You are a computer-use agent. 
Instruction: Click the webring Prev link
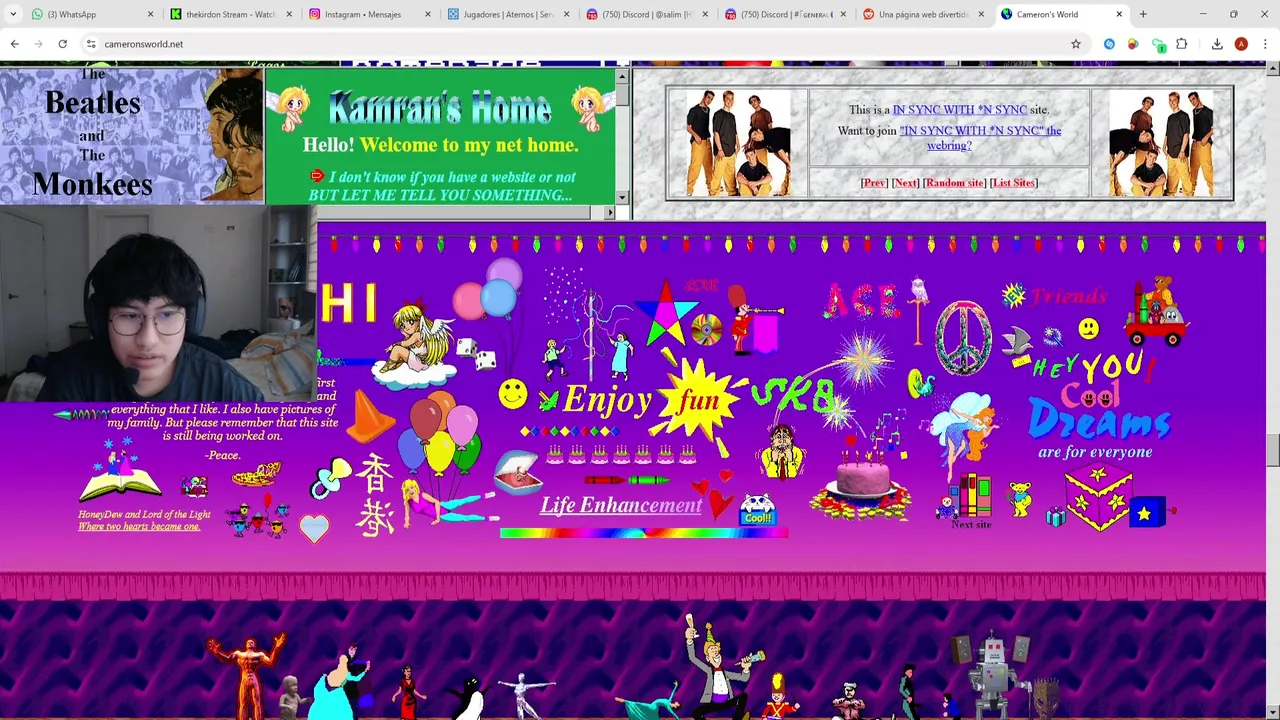click(x=874, y=183)
